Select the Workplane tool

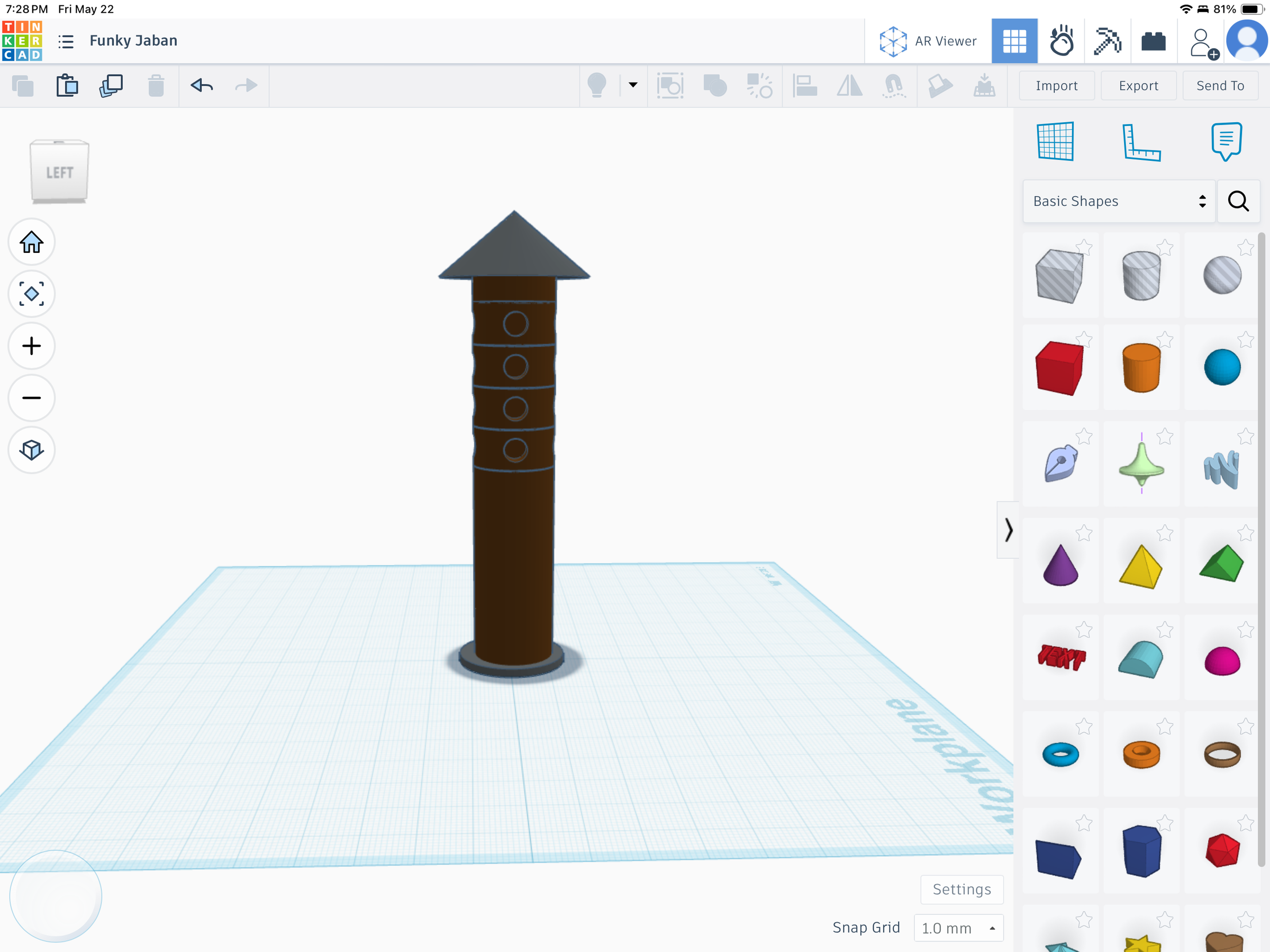1055,141
